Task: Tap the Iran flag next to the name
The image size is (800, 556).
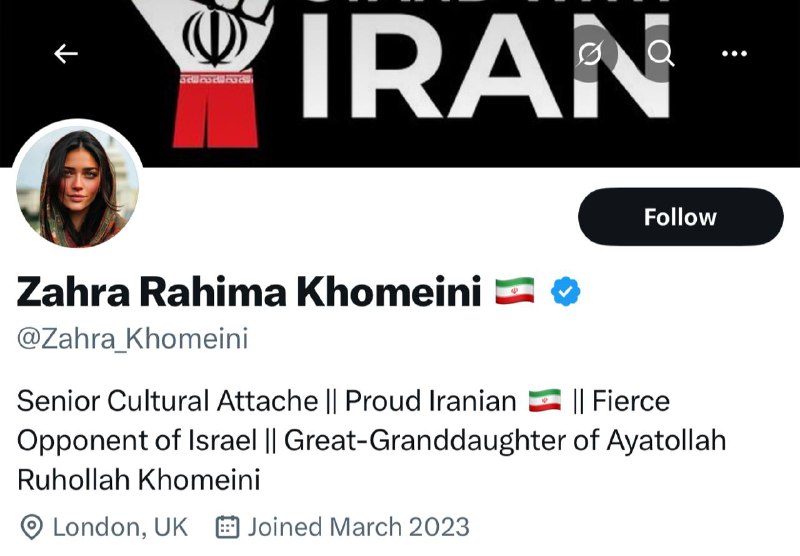Action: [515, 292]
